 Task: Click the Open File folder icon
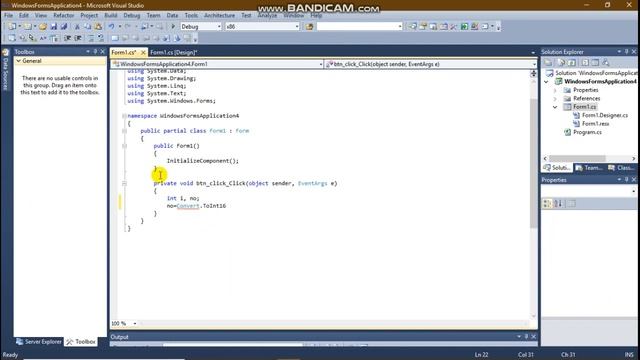tap(43, 27)
